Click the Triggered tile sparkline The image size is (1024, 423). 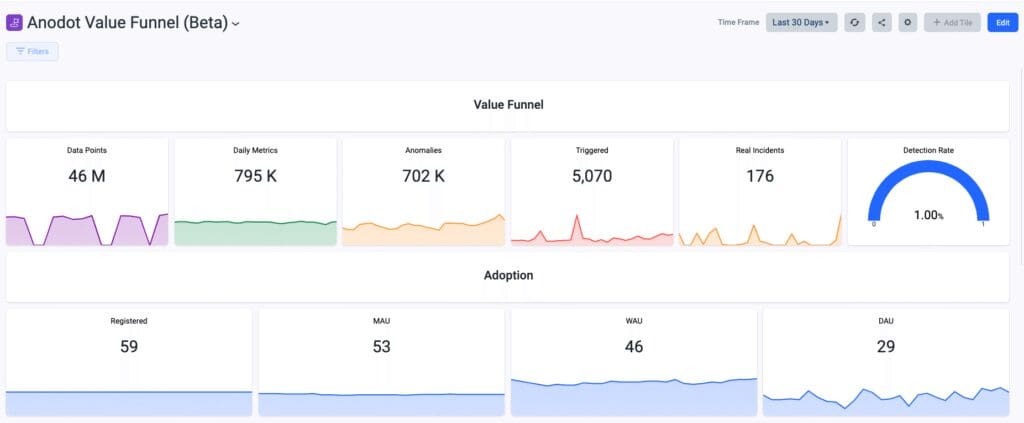pyautogui.click(x=592, y=232)
